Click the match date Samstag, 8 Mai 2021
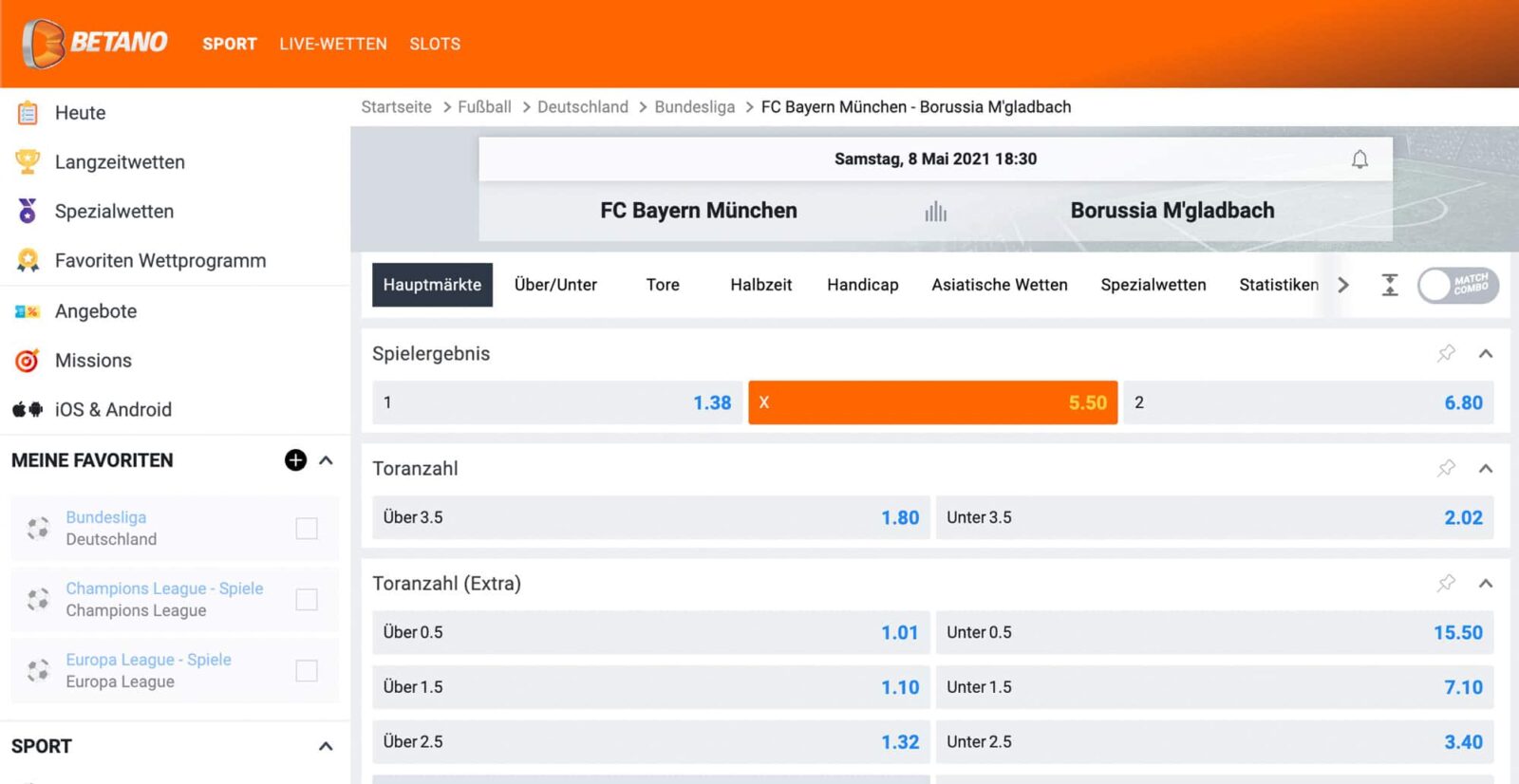This screenshot has height=784, width=1519. (x=935, y=159)
